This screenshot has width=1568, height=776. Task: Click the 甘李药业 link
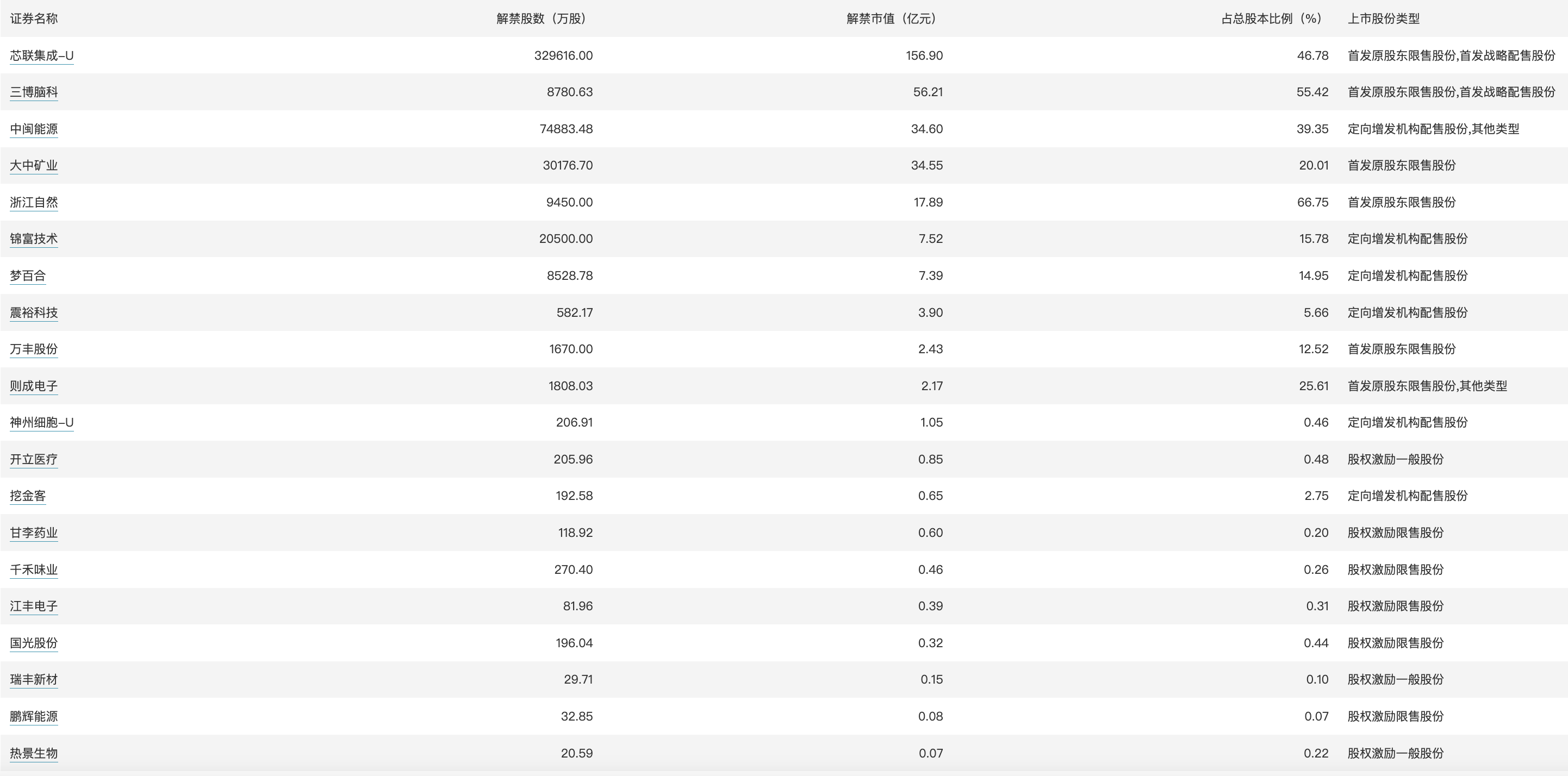34,533
